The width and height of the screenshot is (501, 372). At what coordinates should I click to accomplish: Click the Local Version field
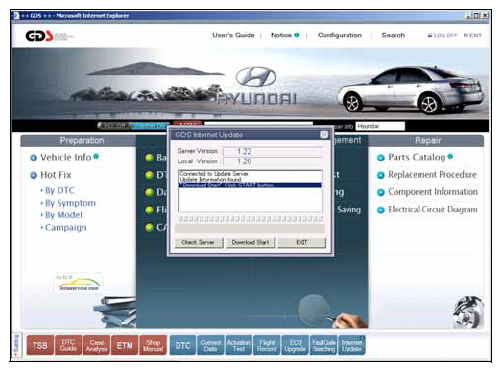[273, 161]
